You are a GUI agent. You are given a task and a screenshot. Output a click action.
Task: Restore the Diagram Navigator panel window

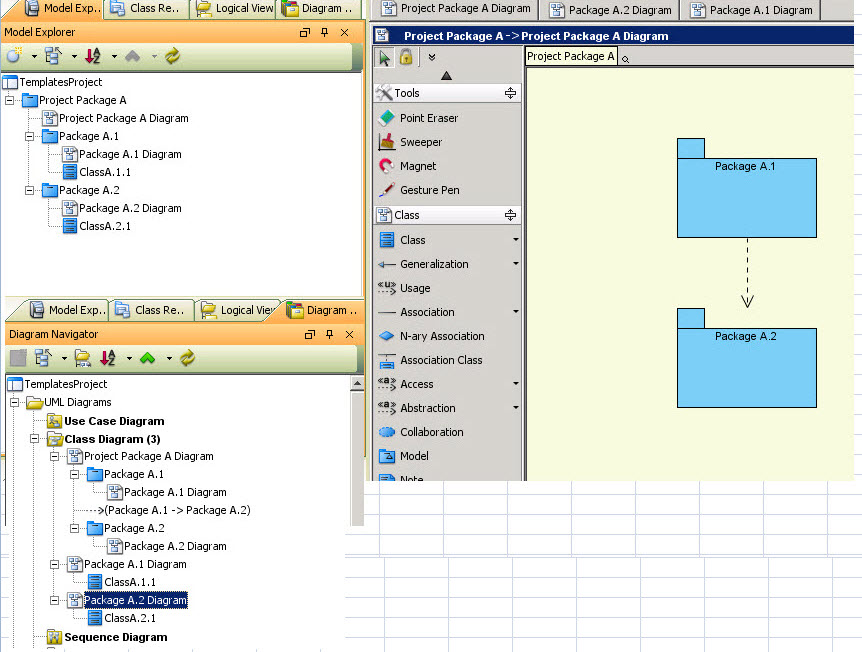point(310,334)
